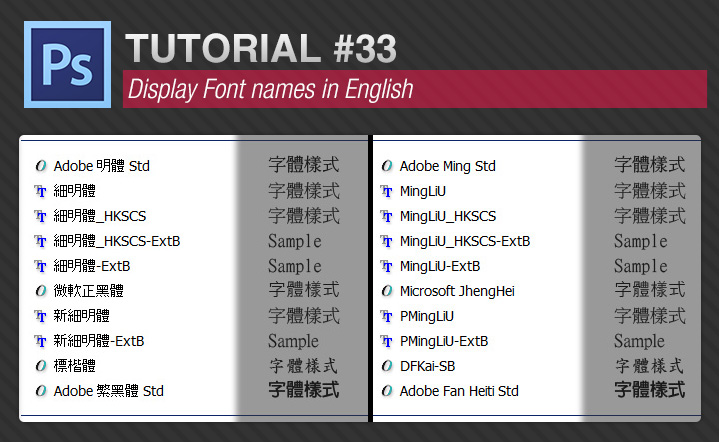The height and width of the screenshot is (442, 719).
Task: Click the 'Display Font names in English' banner
Action: pyautogui.click(x=270, y=89)
